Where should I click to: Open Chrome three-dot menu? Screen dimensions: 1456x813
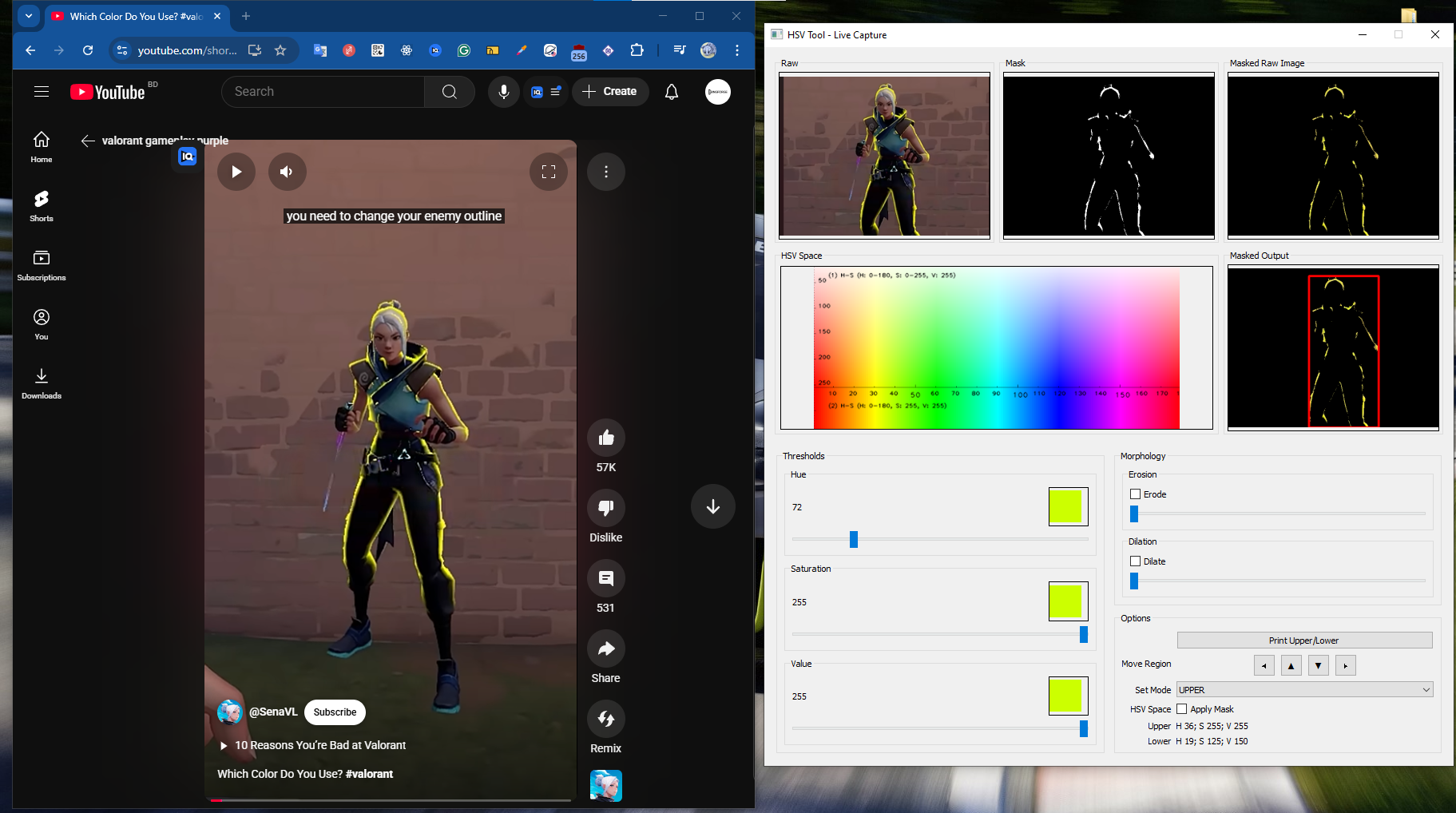[737, 50]
